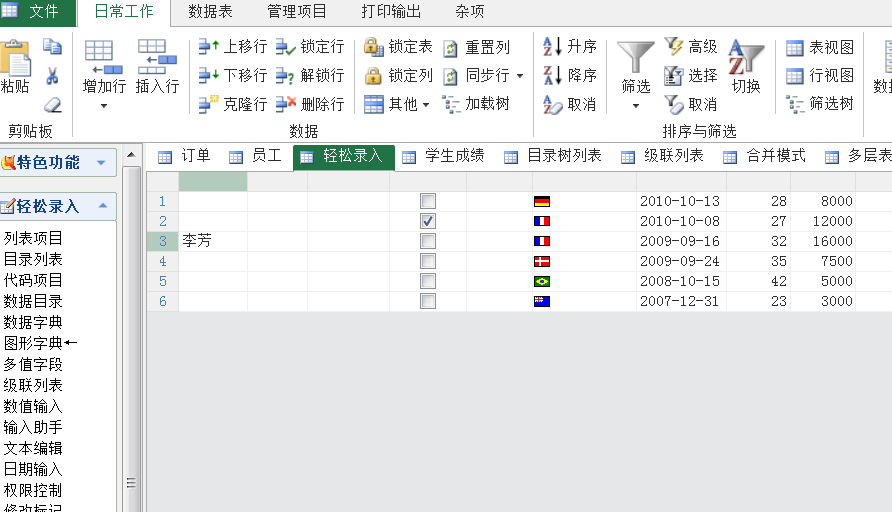Image resolution: width=892 pixels, height=512 pixels.
Task: Click the cut (scissors) icon
Action: [x=53, y=76]
